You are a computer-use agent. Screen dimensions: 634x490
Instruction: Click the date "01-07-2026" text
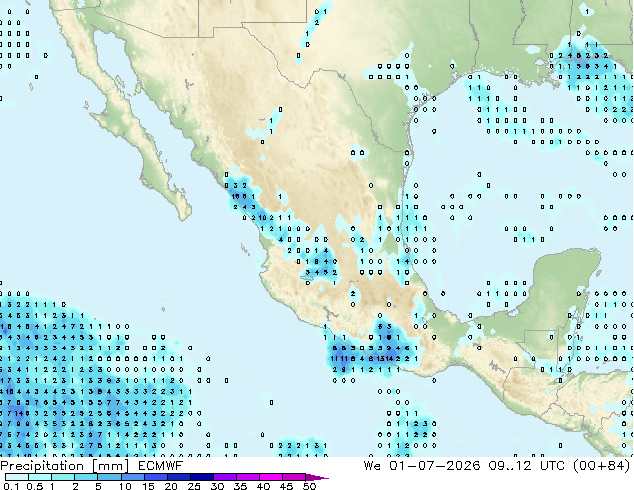[x=435, y=466]
